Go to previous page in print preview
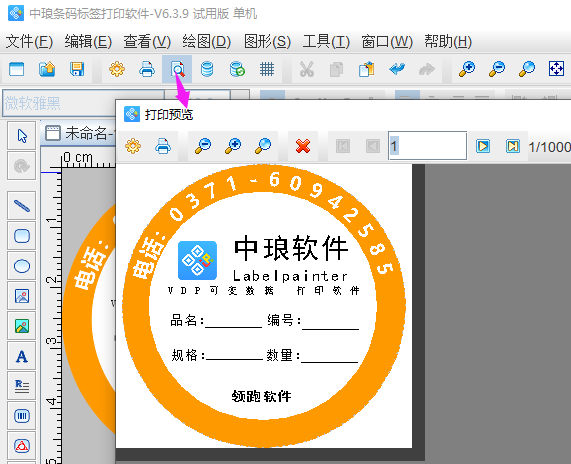 point(373,146)
